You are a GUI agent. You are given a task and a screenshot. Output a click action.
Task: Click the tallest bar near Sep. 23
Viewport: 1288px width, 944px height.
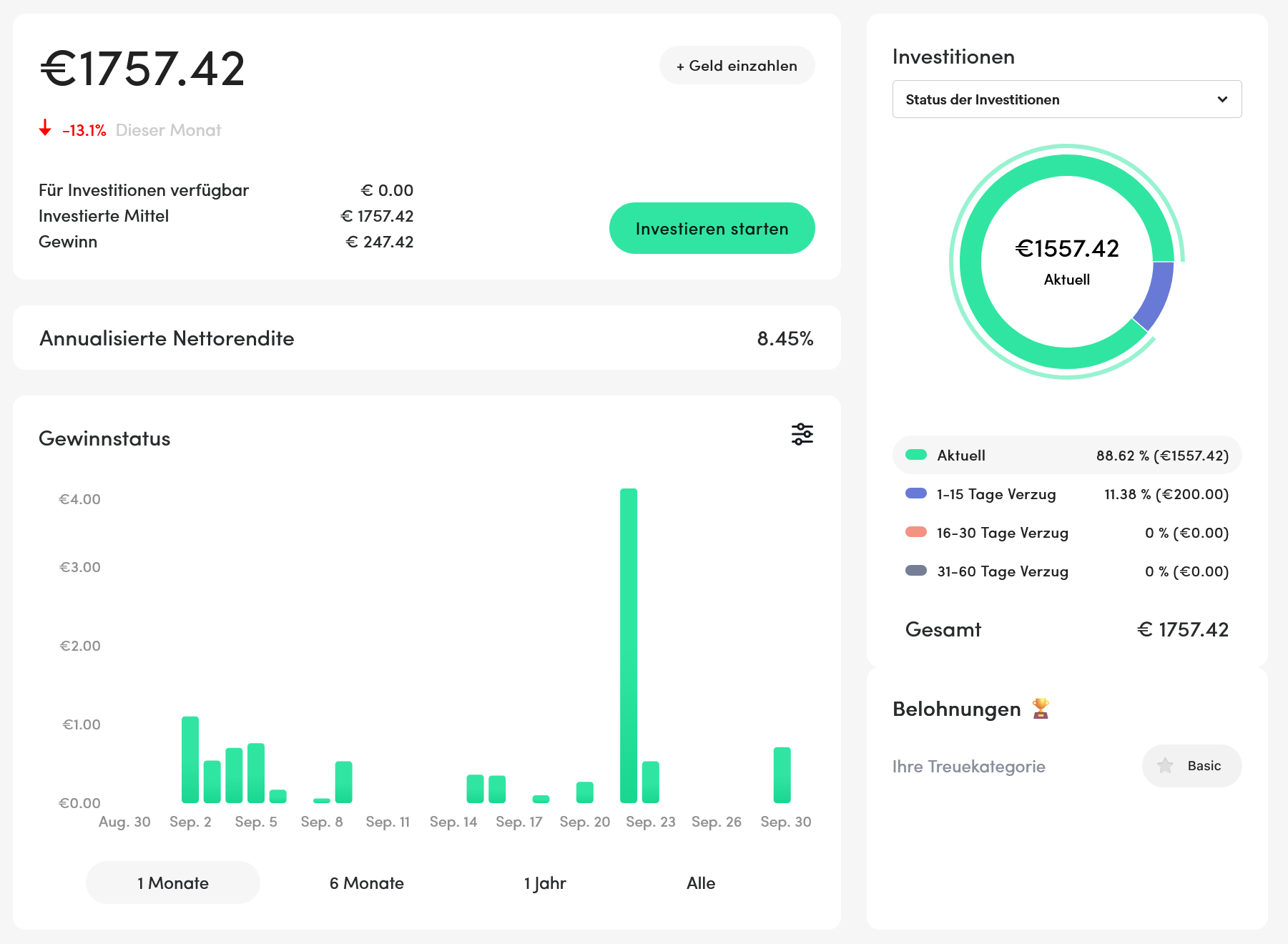(x=629, y=644)
